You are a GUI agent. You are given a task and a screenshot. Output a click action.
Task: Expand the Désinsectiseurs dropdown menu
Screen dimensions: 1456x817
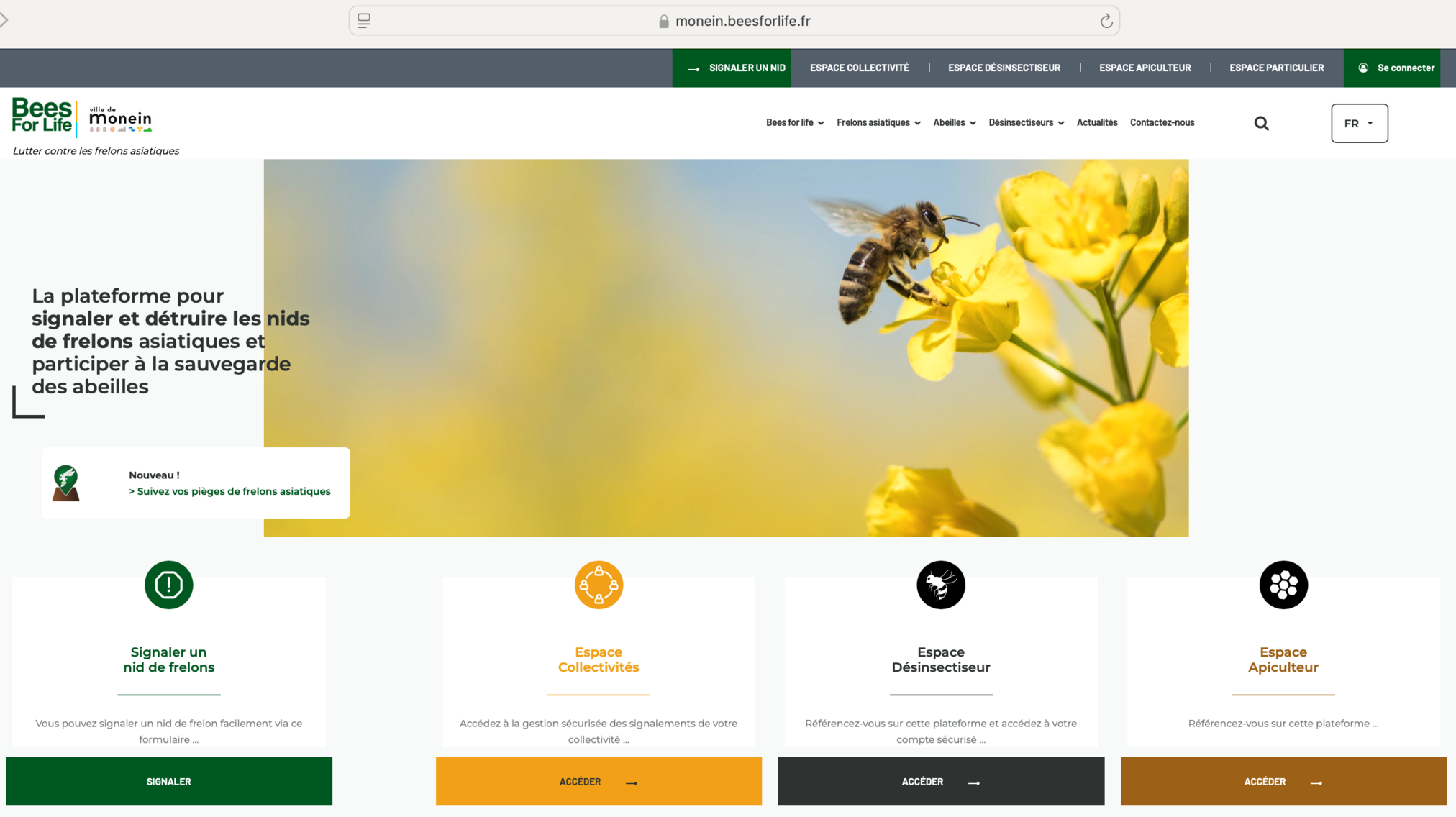1025,122
